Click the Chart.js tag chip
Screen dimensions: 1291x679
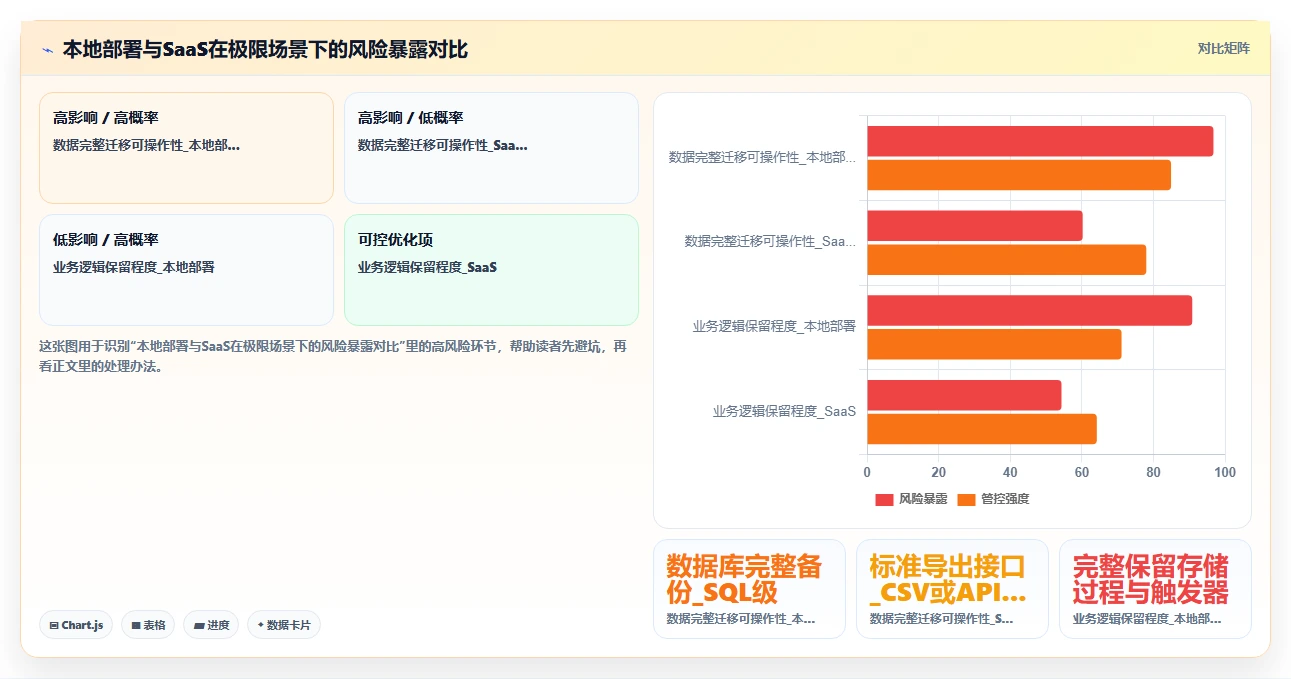[x=76, y=625]
